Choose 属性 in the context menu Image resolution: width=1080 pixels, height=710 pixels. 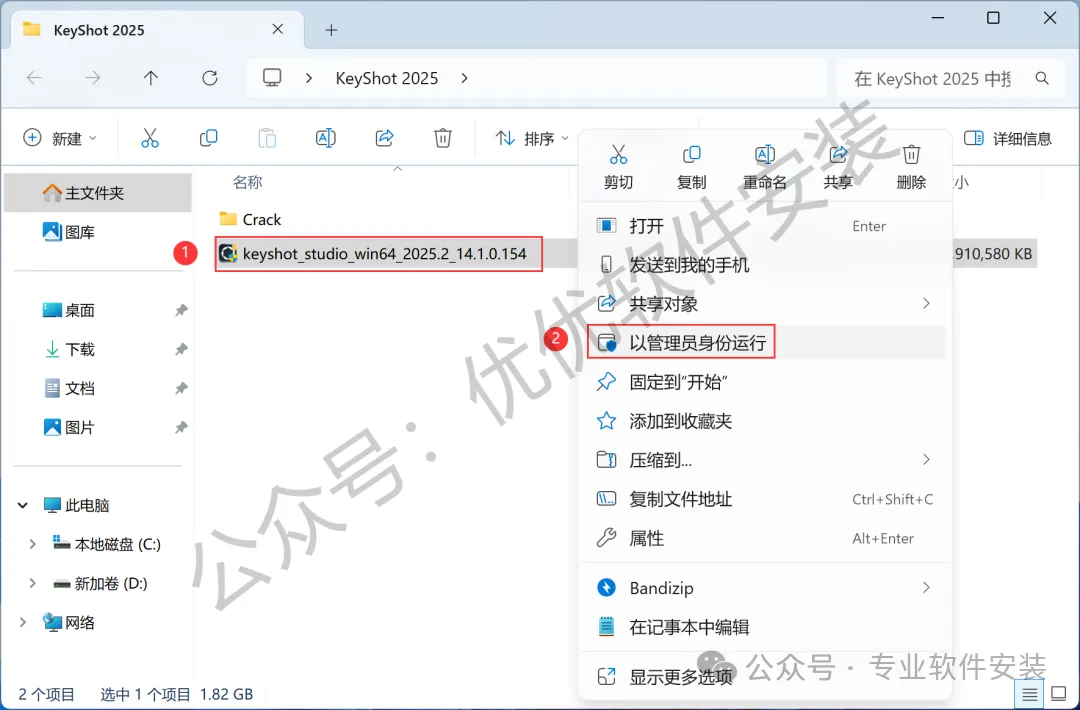(x=764, y=538)
